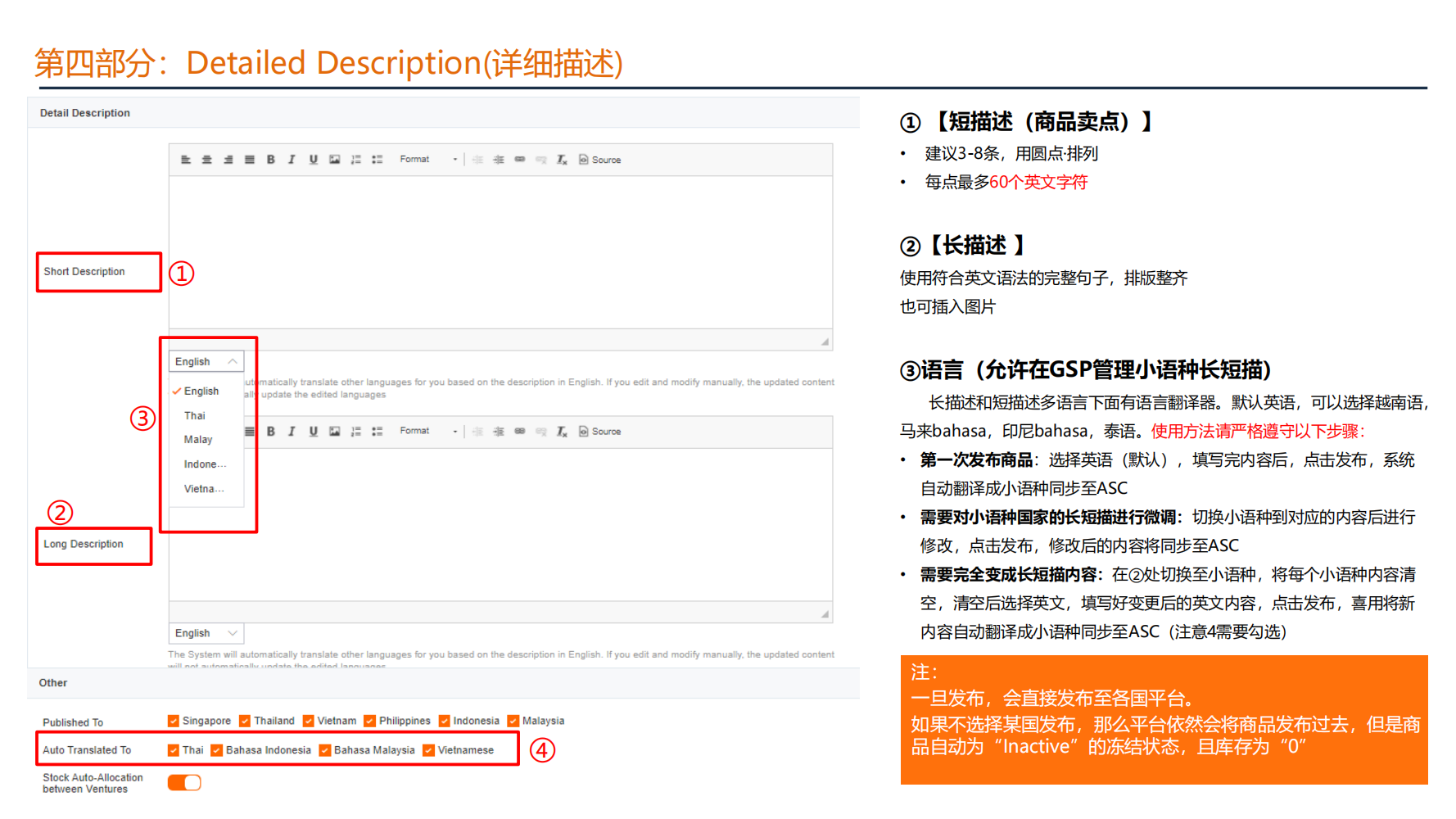Screen dimensions: 1456x819
Task: Uncheck the Singapore publishing checkbox
Action: [173, 721]
